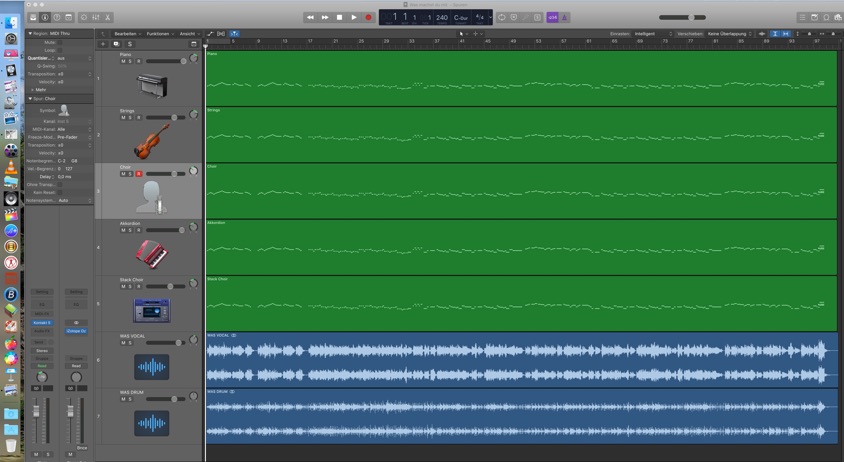
Task: Toggle the Flex show/hide button
Action: [221, 33]
